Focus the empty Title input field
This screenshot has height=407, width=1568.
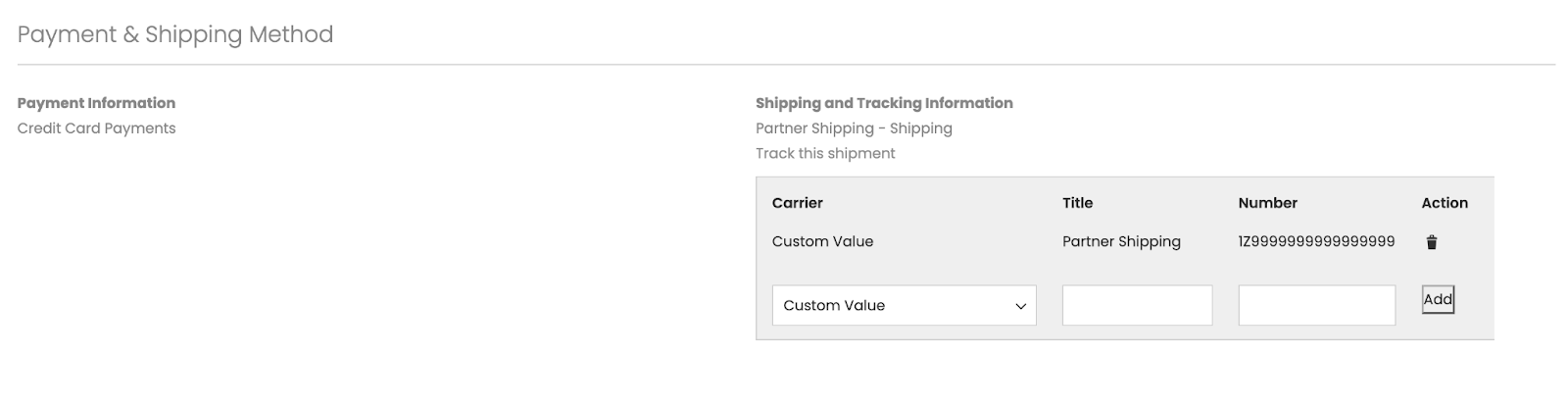point(1137,305)
